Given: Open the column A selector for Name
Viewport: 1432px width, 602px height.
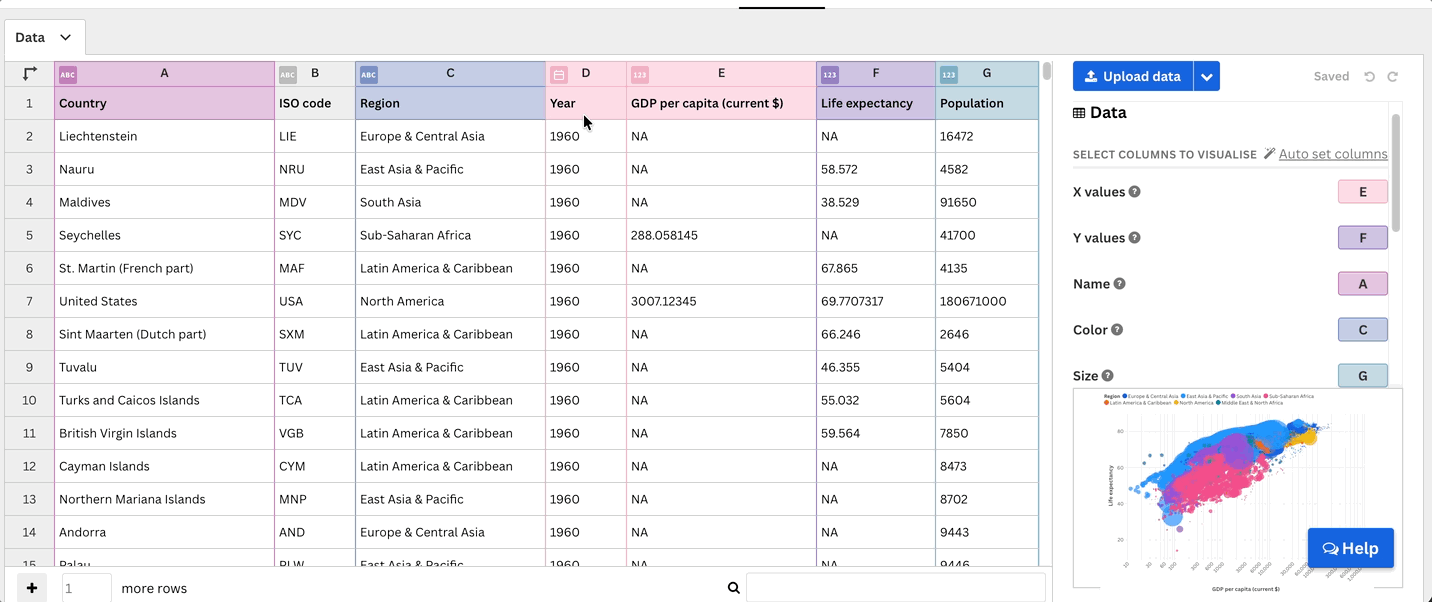Looking at the screenshot, I should pyautogui.click(x=1362, y=283).
